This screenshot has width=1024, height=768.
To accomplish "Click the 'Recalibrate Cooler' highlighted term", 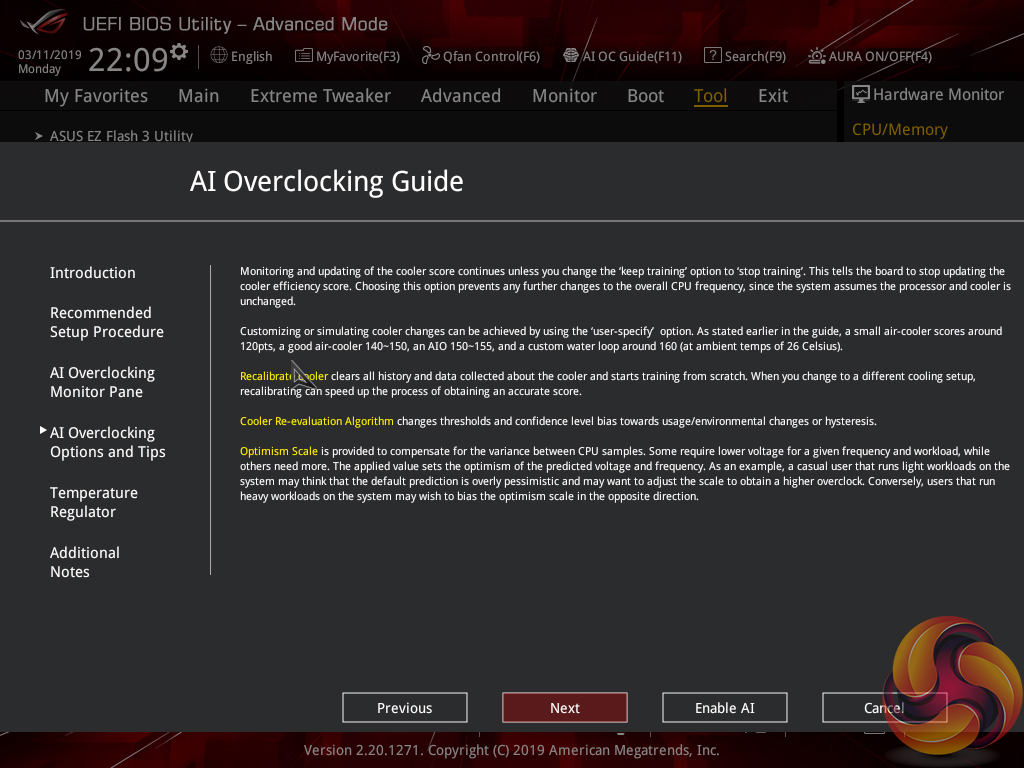I will pyautogui.click(x=284, y=376).
